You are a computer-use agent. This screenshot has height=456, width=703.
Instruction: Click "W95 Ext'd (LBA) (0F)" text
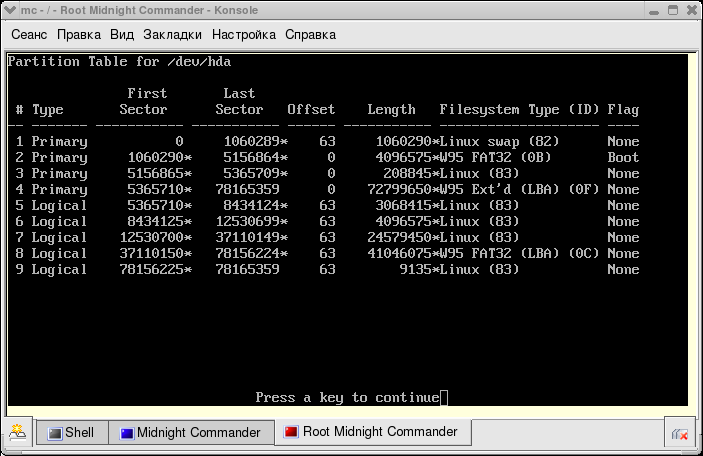point(519,189)
